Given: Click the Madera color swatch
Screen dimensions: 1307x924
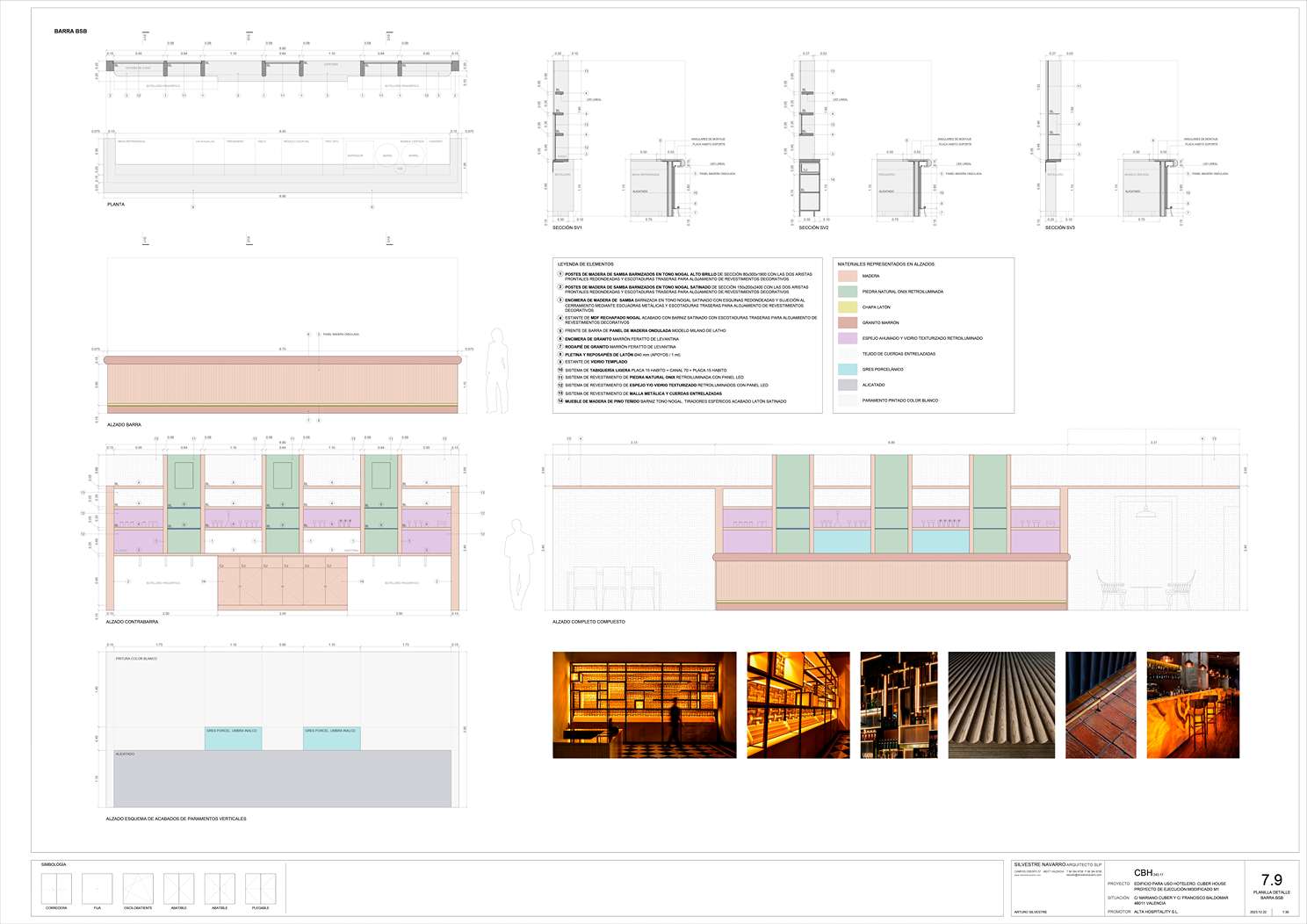Looking at the screenshot, I should [847, 276].
